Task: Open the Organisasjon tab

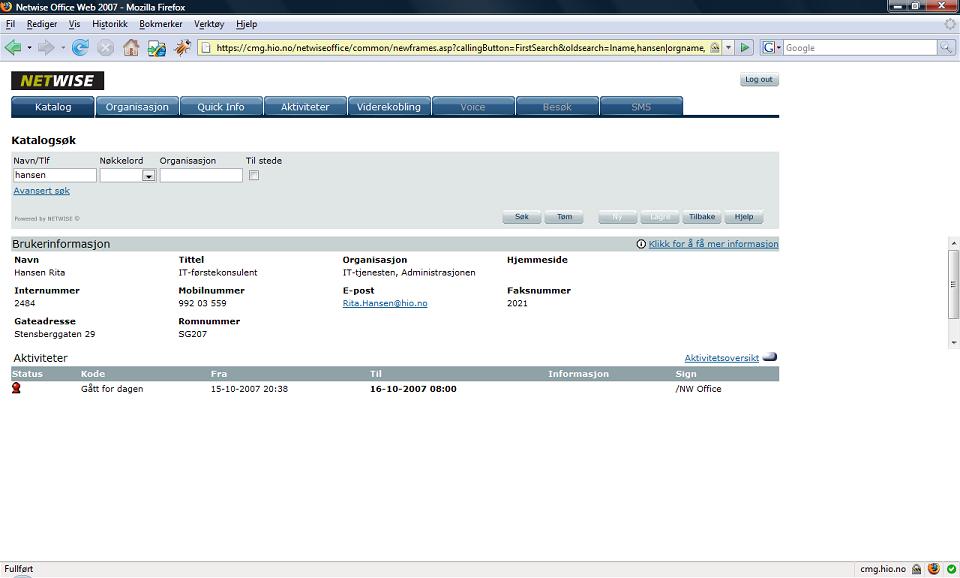Action: click(137, 107)
